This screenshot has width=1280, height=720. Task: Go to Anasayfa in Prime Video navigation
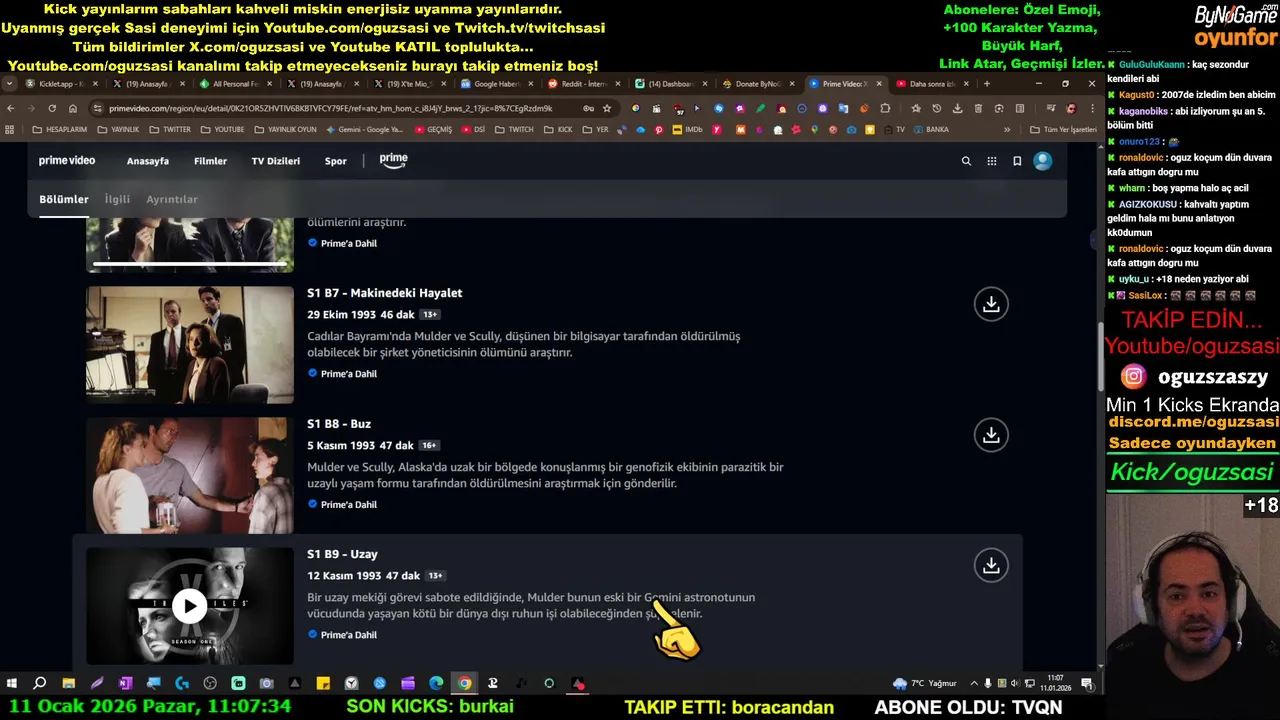pos(148,161)
